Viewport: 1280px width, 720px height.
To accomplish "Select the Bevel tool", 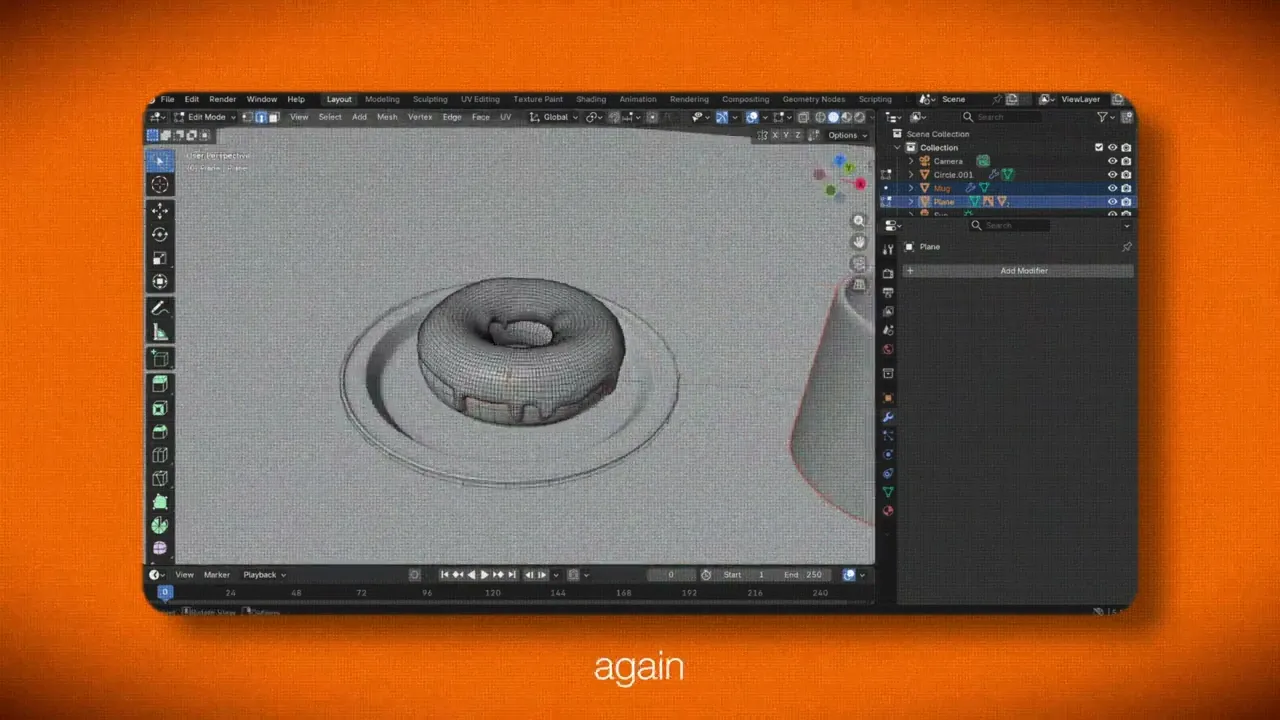I will (160, 432).
